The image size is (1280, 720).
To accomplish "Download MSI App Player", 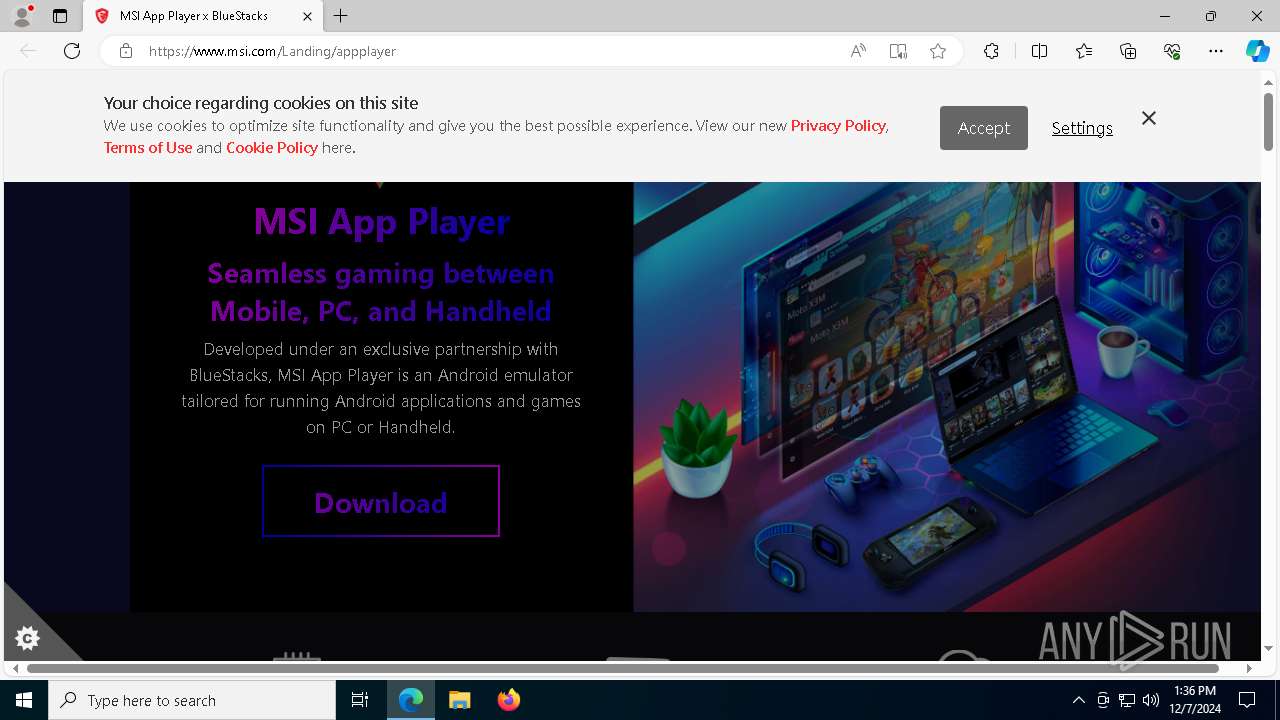I will click(381, 501).
